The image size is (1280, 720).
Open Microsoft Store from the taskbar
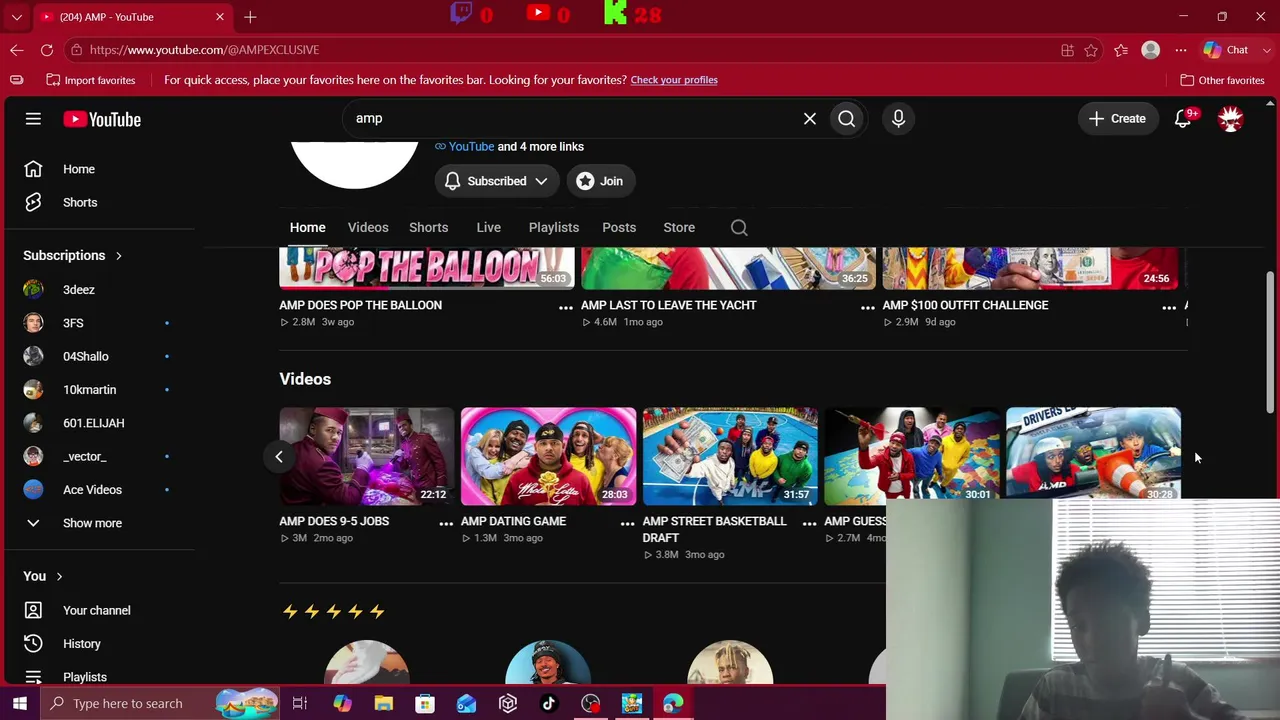click(x=425, y=704)
